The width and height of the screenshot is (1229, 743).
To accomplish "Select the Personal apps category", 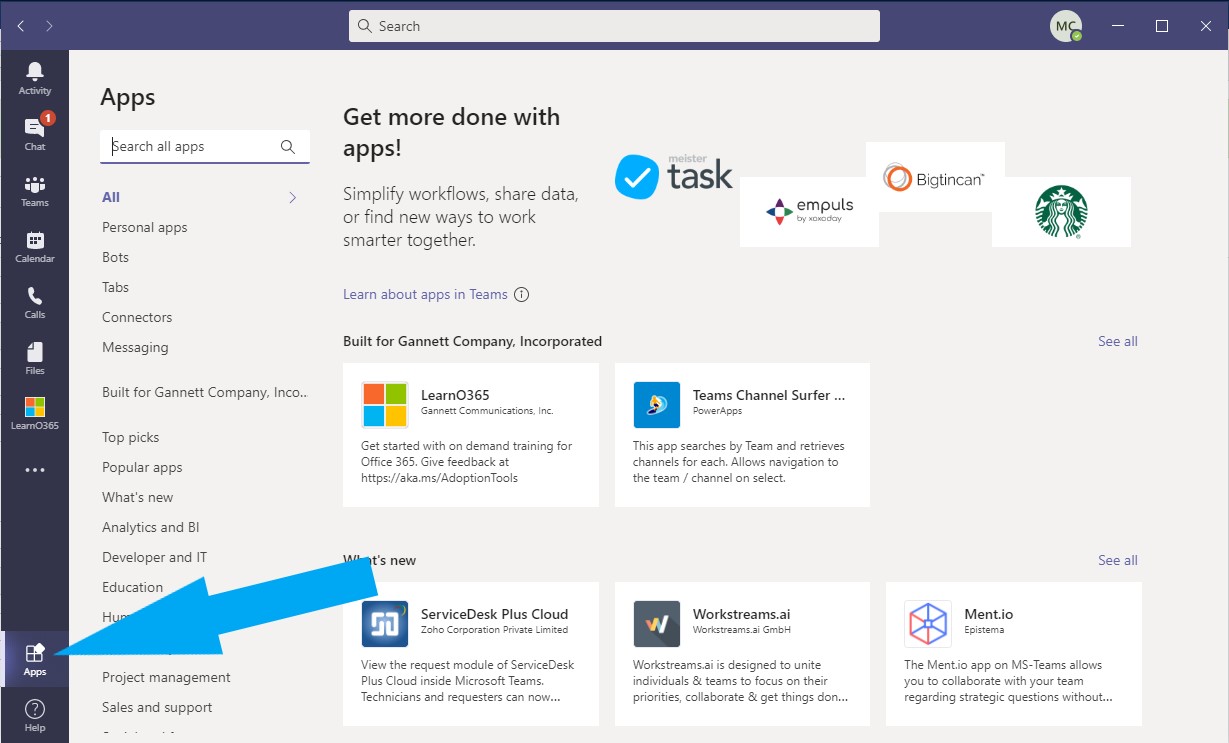I will tap(145, 227).
